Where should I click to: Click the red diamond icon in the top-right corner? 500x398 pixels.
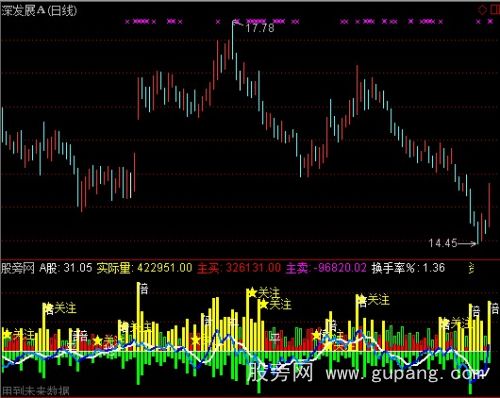(482, 10)
